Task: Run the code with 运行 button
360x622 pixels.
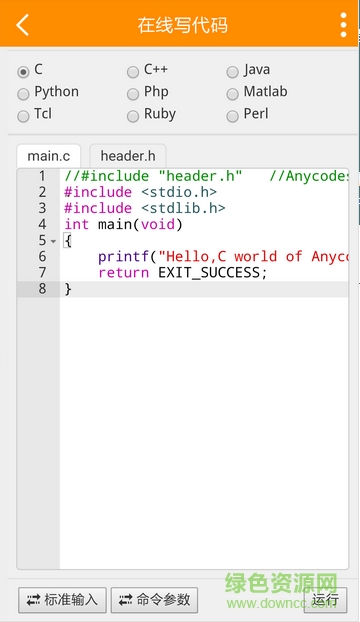Action: point(325,600)
